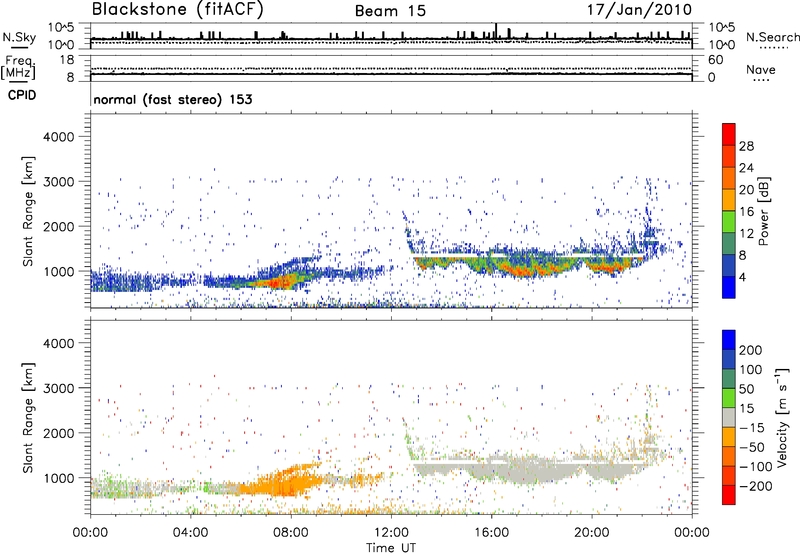Click the 'N.Sky' legend label
Image resolution: width=800 pixels, height=554 pixels.
[19, 37]
